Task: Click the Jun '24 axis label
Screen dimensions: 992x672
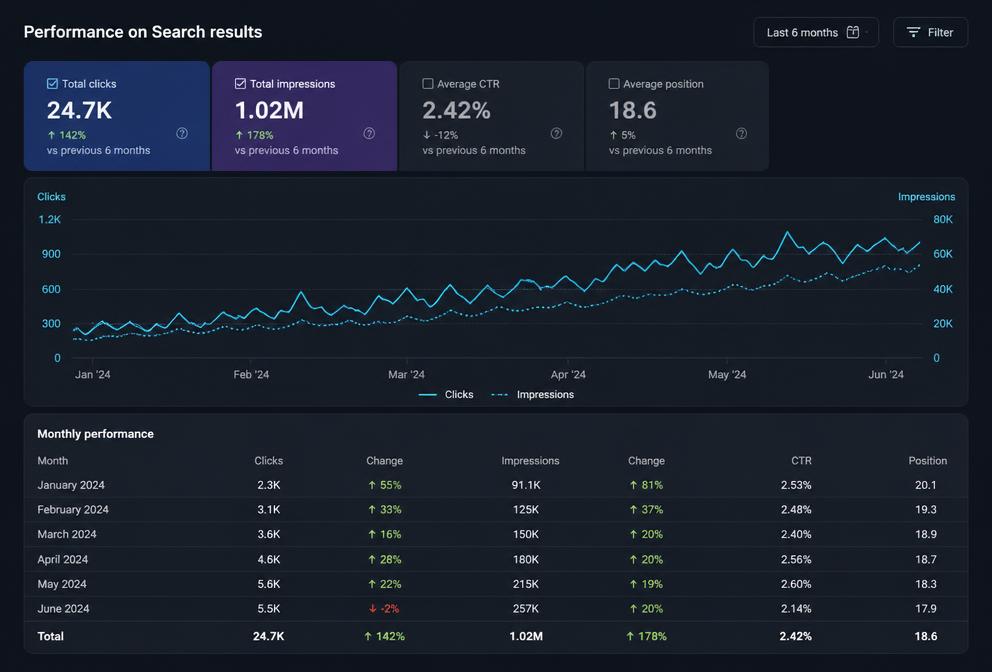Action: tap(886, 375)
